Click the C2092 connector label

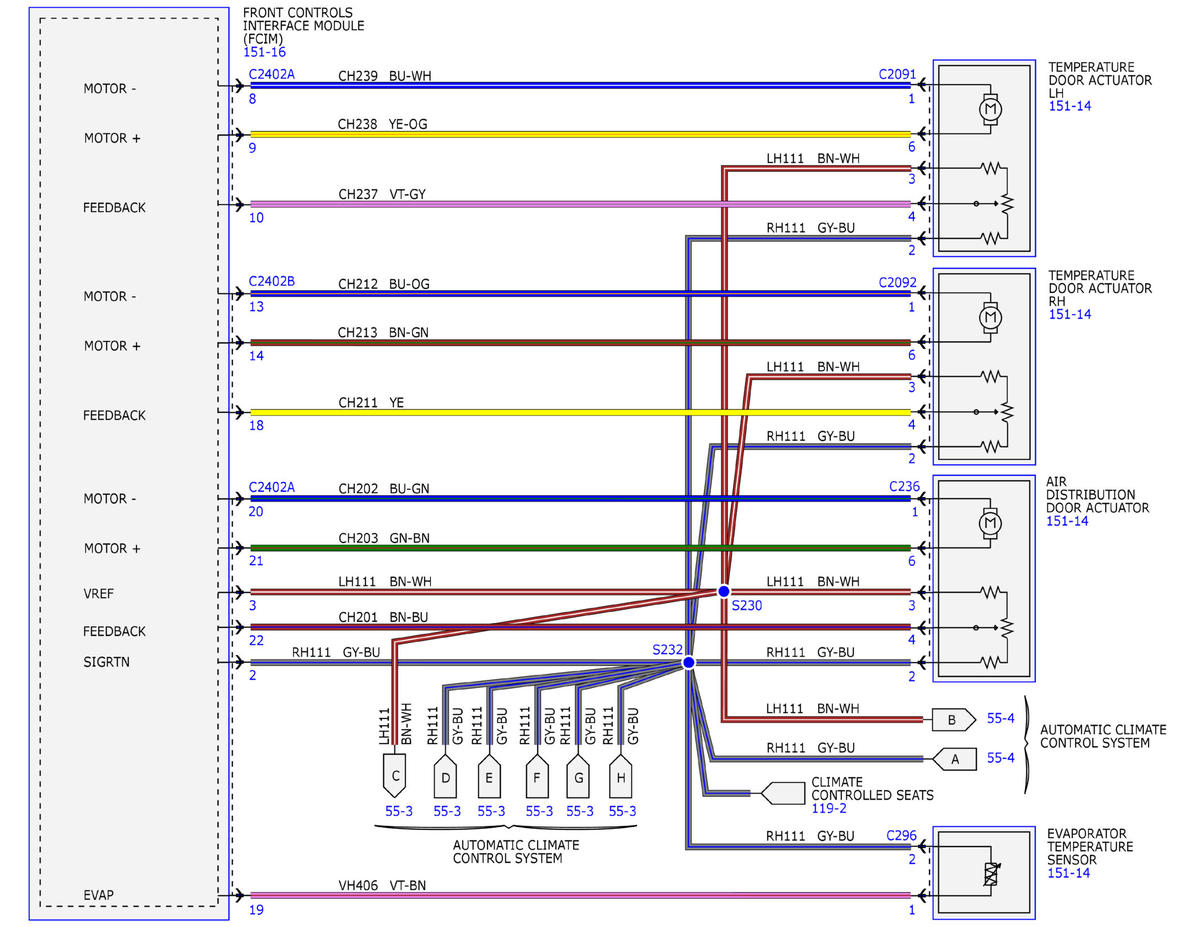tap(897, 282)
